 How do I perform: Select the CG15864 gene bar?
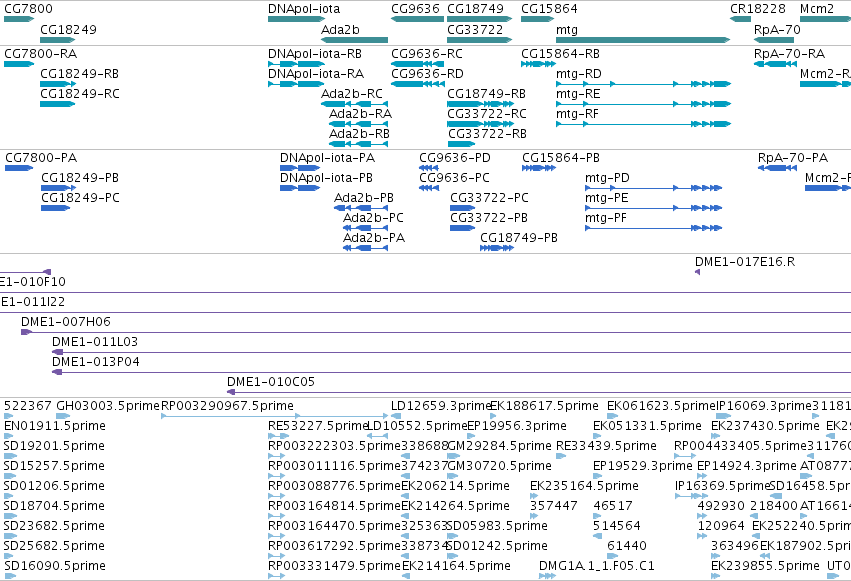(537, 19)
